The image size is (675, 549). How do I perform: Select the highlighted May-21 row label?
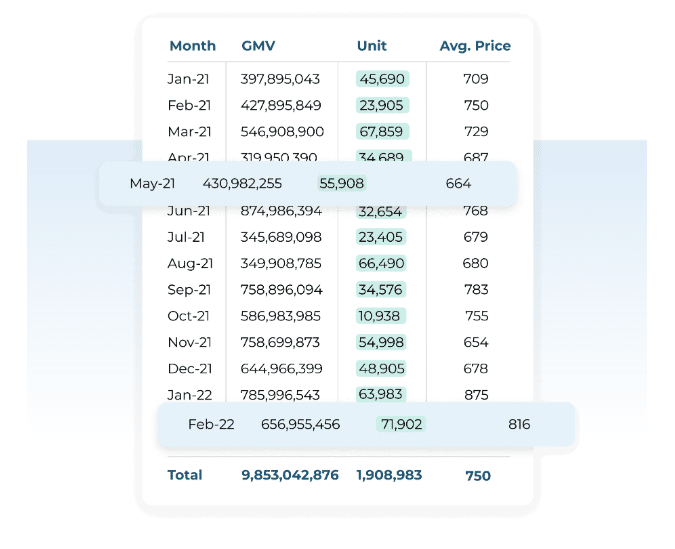click(x=152, y=184)
